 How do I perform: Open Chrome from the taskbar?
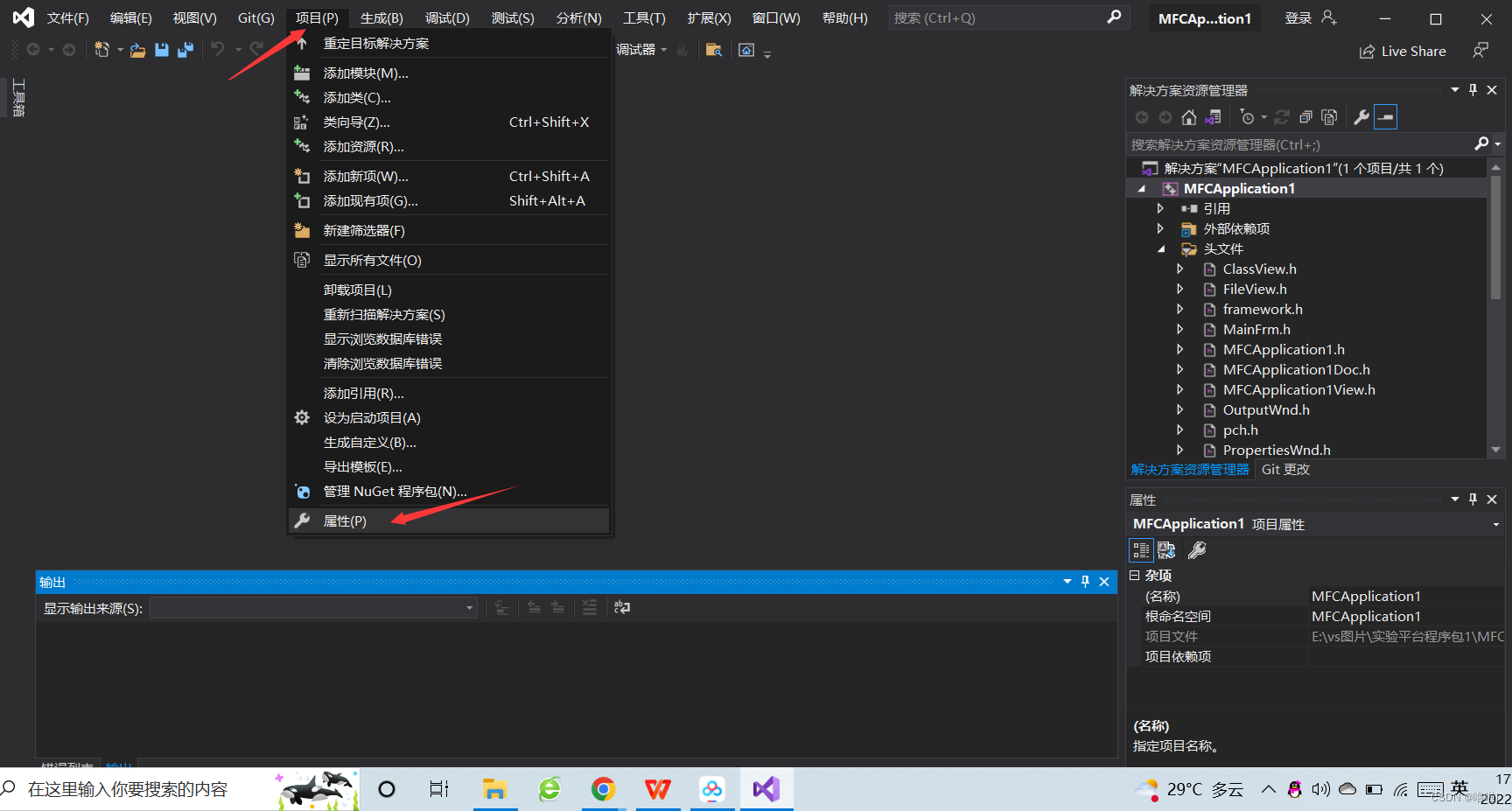603,789
